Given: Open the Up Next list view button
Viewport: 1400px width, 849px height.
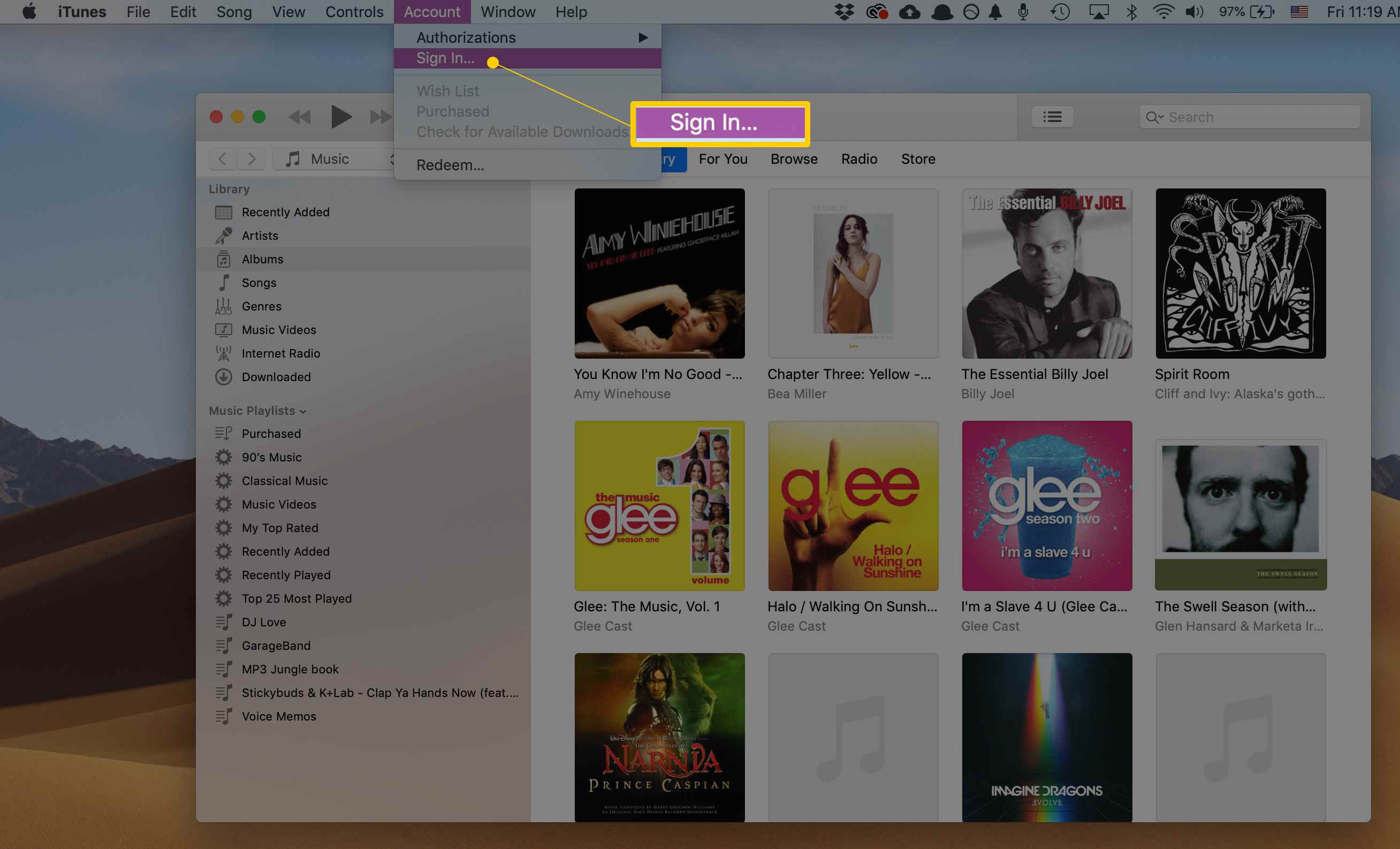Looking at the screenshot, I should [x=1052, y=117].
